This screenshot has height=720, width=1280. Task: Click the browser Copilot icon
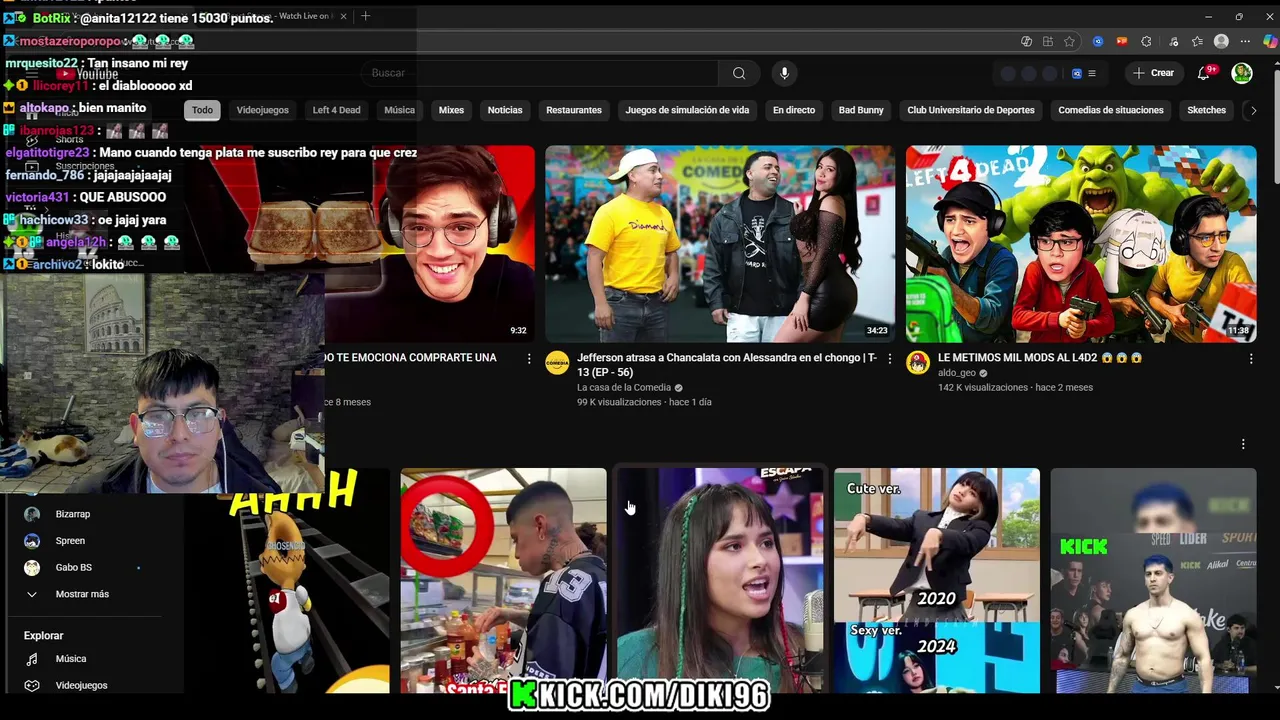click(x=1271, y=41)
